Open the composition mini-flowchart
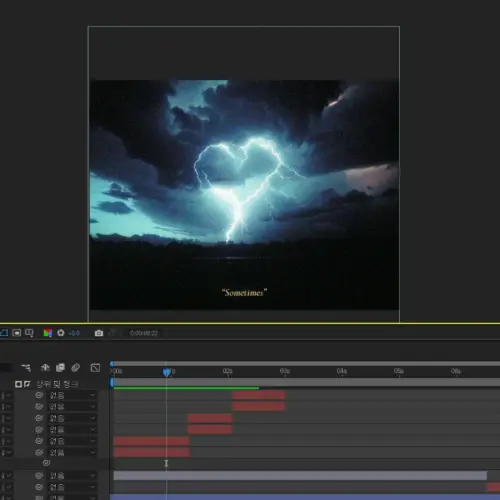 26,367
